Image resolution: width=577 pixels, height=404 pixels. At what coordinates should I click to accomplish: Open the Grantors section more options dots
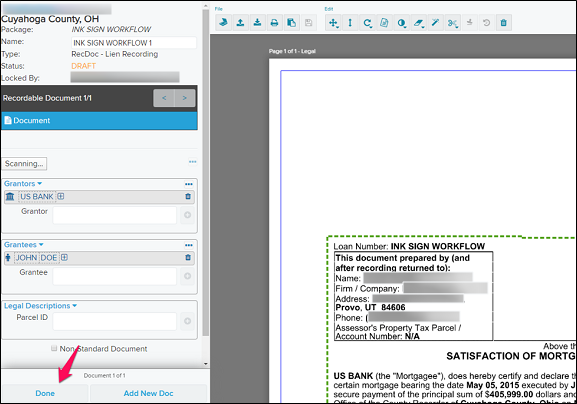pos(189,184)
